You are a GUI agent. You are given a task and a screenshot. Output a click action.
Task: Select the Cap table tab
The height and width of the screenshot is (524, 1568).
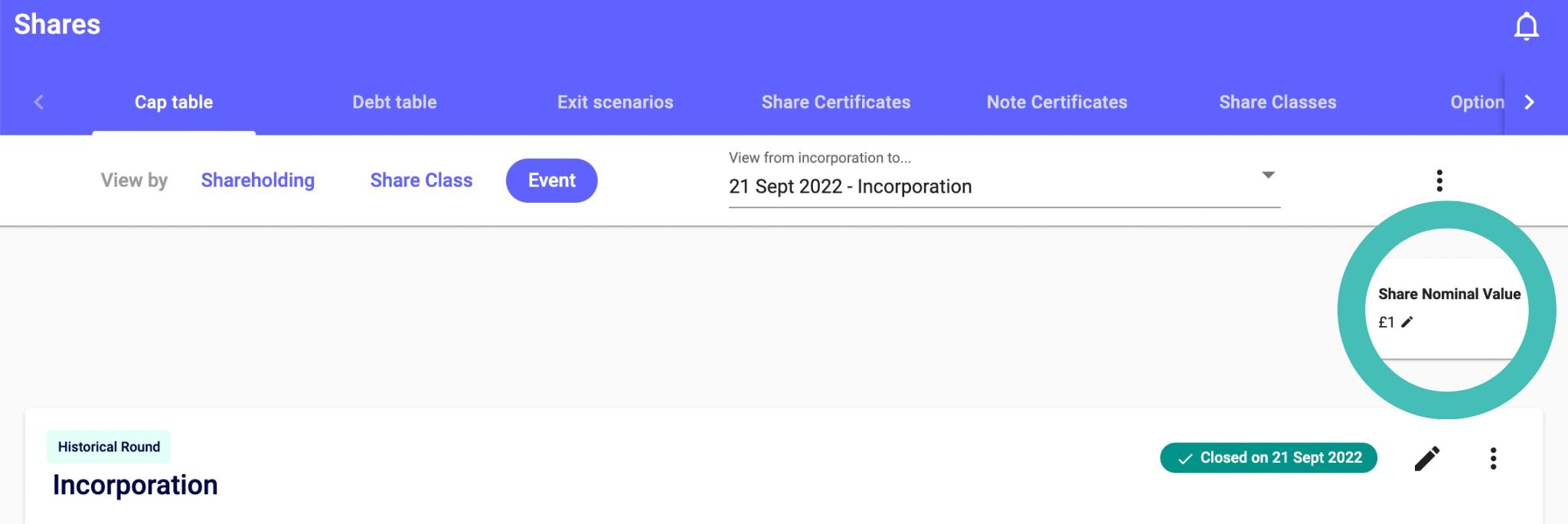click(x=174, y=103)
